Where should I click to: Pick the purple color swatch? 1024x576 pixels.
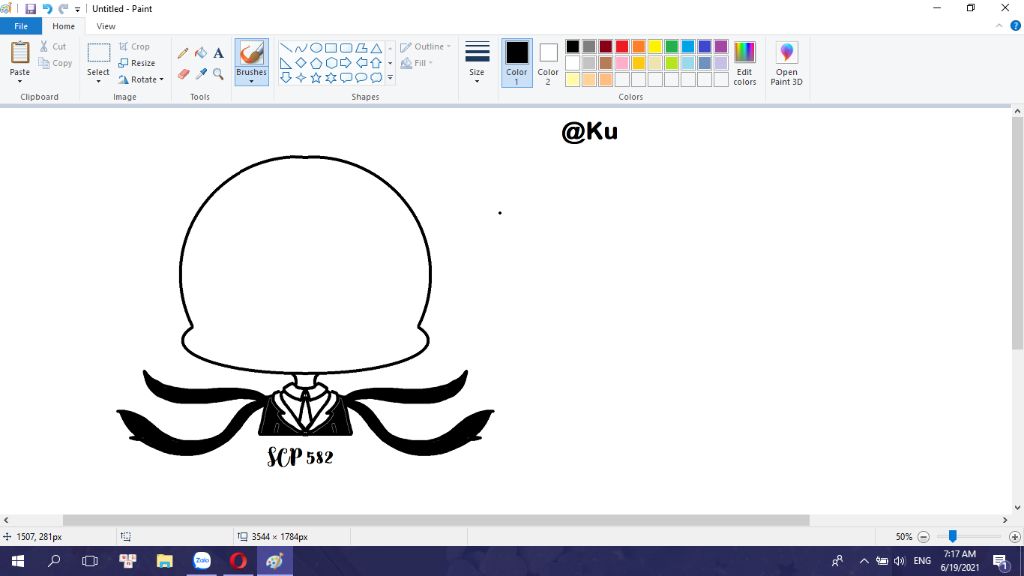coord(721,46)
